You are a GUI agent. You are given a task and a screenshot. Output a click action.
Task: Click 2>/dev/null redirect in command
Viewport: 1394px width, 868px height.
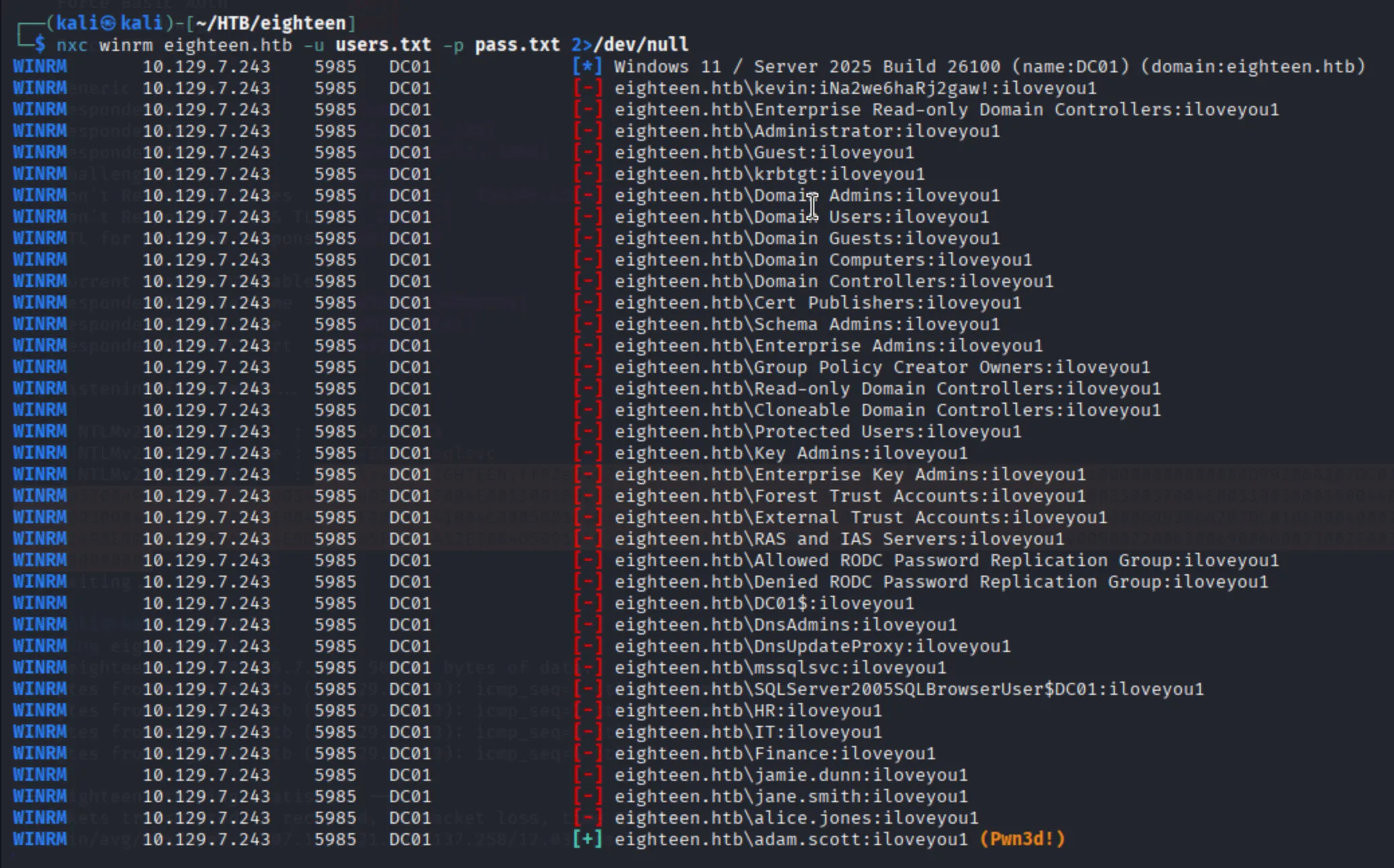(629, 45)
